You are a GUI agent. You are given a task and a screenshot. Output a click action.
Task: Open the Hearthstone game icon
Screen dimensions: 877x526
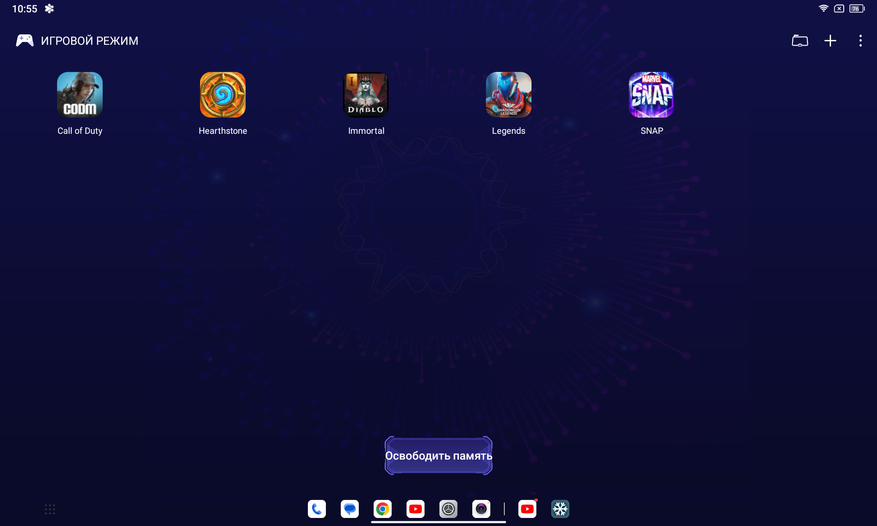223,95
